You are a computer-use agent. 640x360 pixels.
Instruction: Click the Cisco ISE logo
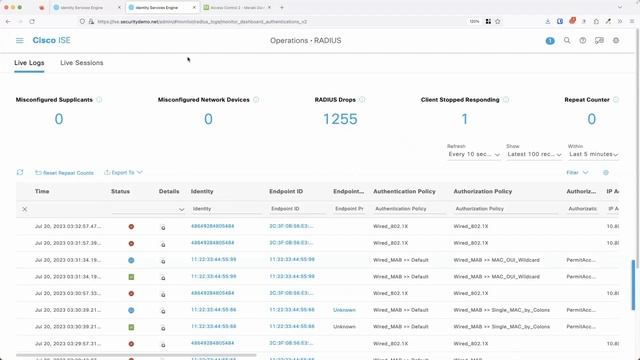(51, 40)
